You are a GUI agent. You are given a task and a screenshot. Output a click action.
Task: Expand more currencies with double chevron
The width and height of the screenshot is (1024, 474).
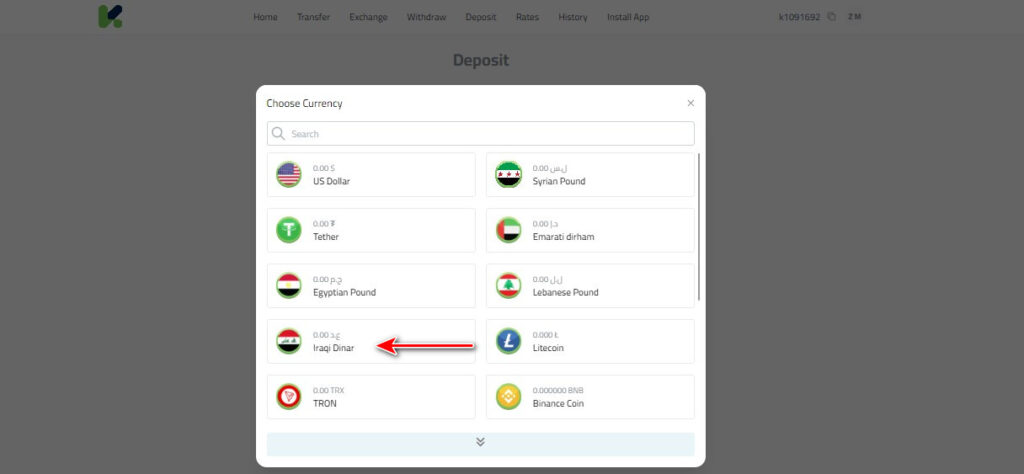coord(481,442)
